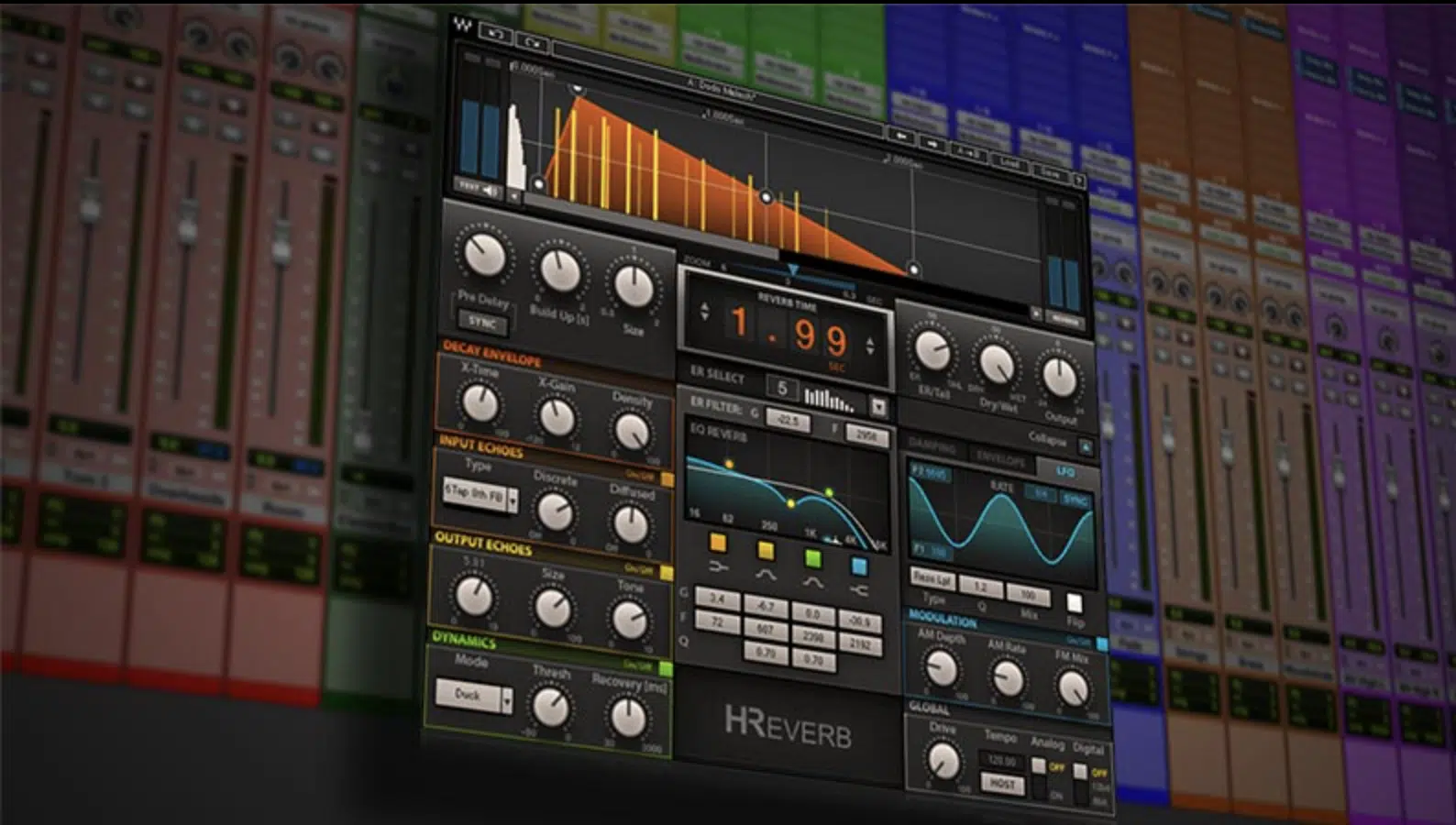
Task: Click the HOST tempo button
Action: coord(1002,784)
